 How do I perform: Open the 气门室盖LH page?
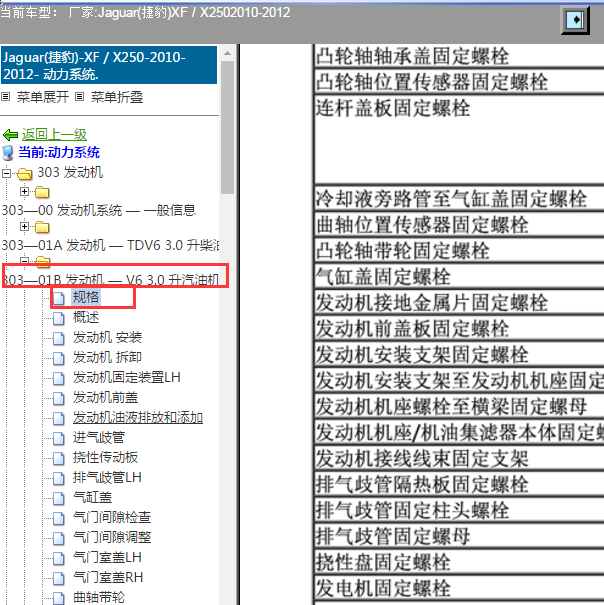[107, 558]
